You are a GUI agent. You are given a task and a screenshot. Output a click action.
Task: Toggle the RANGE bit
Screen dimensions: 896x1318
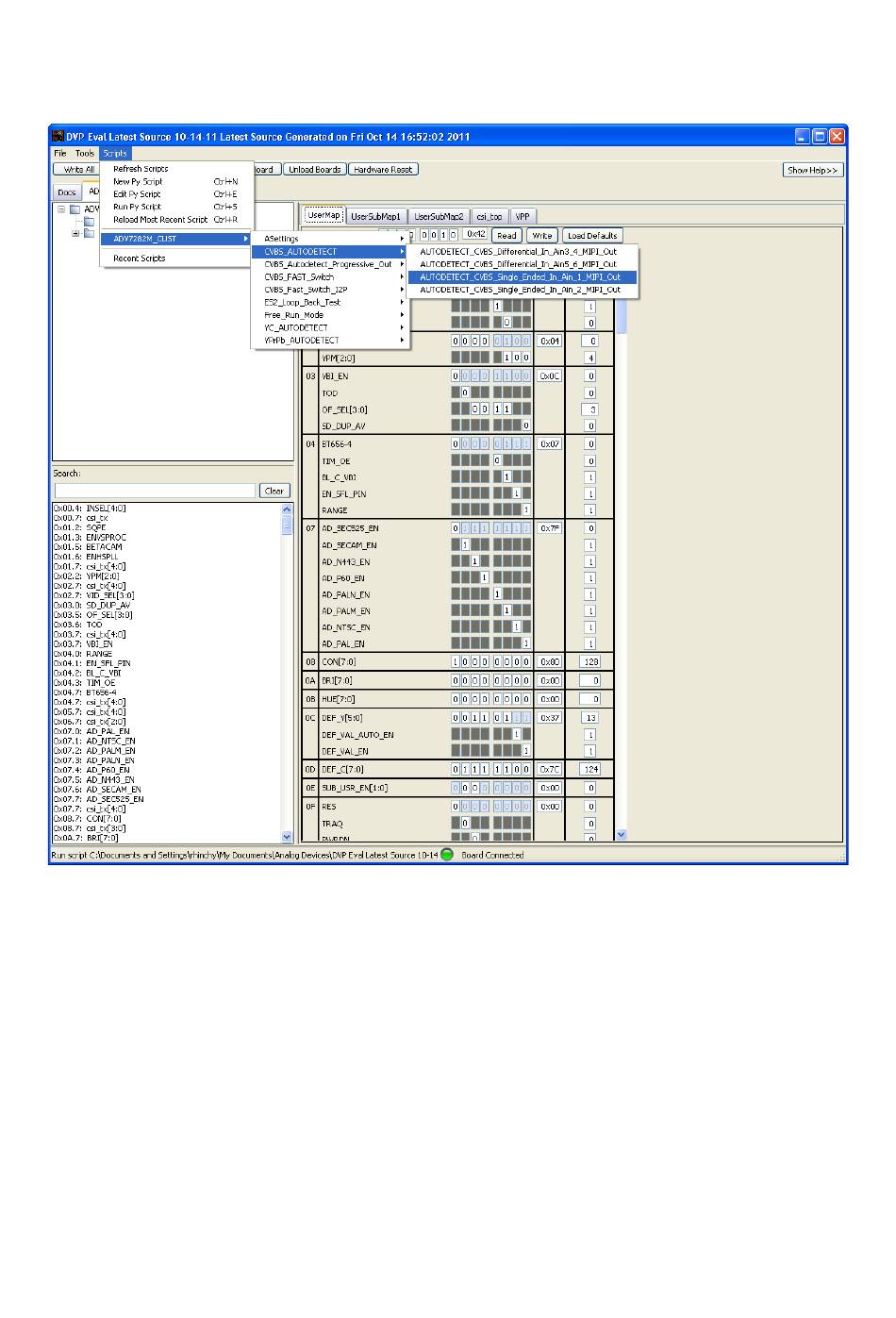[526, 510]
